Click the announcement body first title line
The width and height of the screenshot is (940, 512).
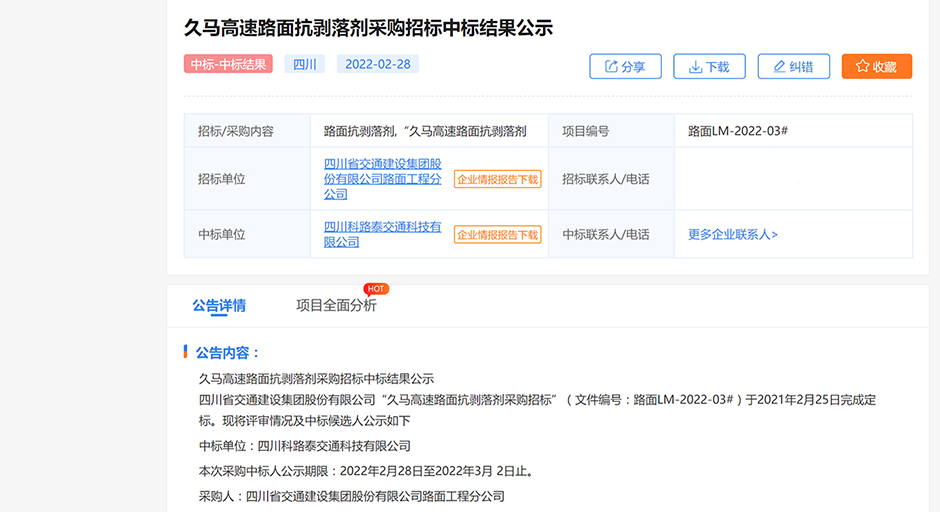316,379
